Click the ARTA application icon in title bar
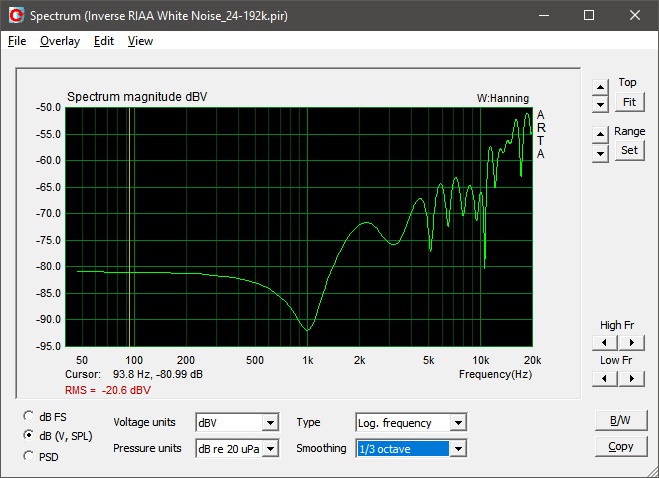This screenshot has width=659, height=478. (17, 16)
